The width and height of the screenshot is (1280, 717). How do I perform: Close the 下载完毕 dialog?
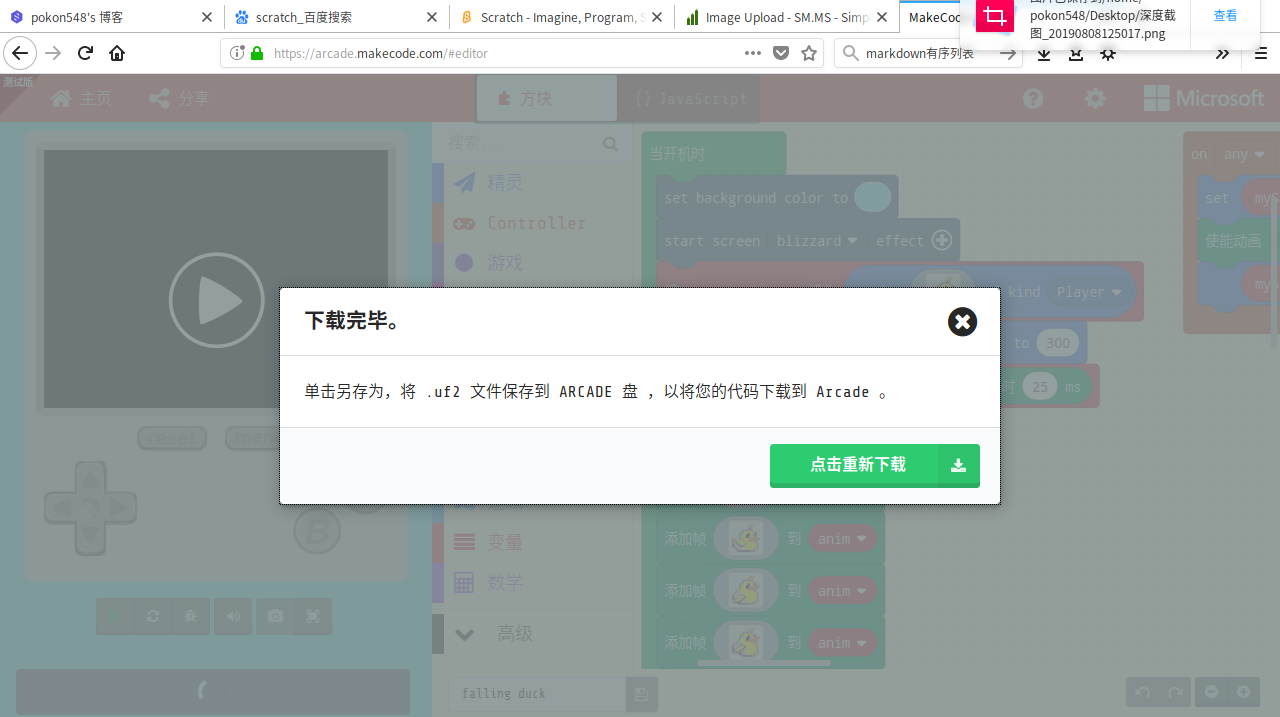tap(962, 321)
